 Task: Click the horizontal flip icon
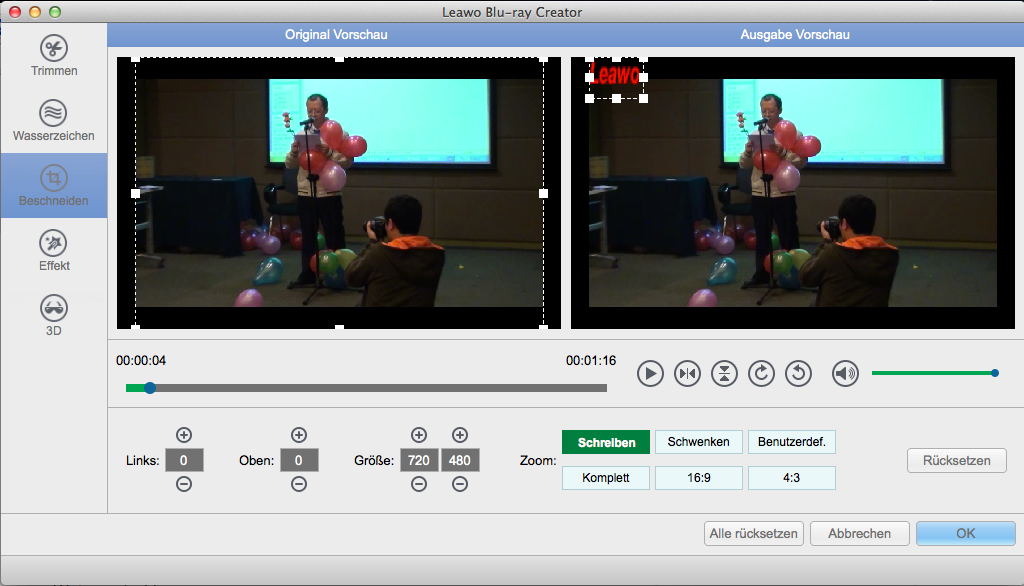coord(687,374)
